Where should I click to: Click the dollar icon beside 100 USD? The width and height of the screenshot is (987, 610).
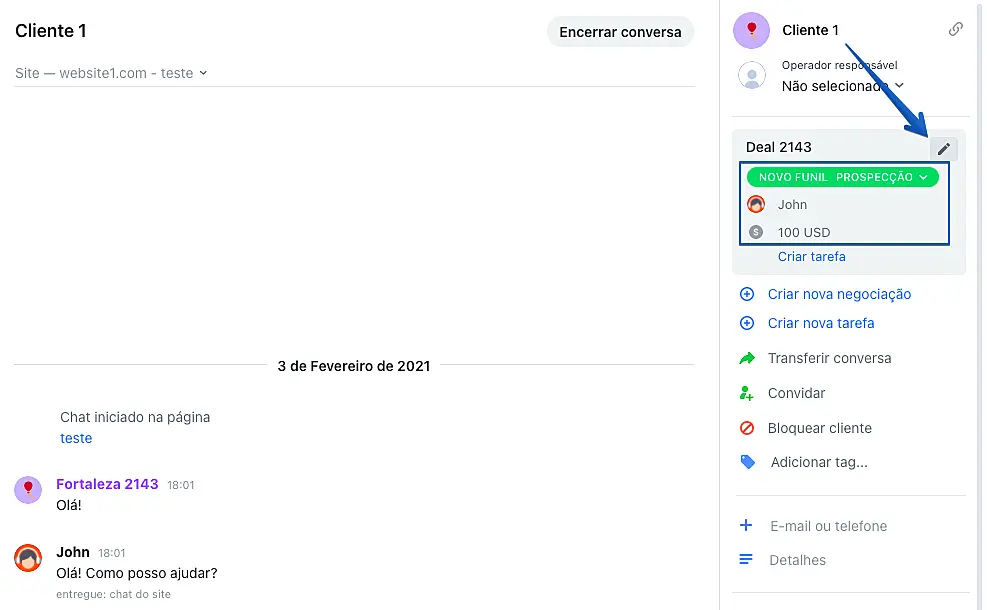(757, 232)
